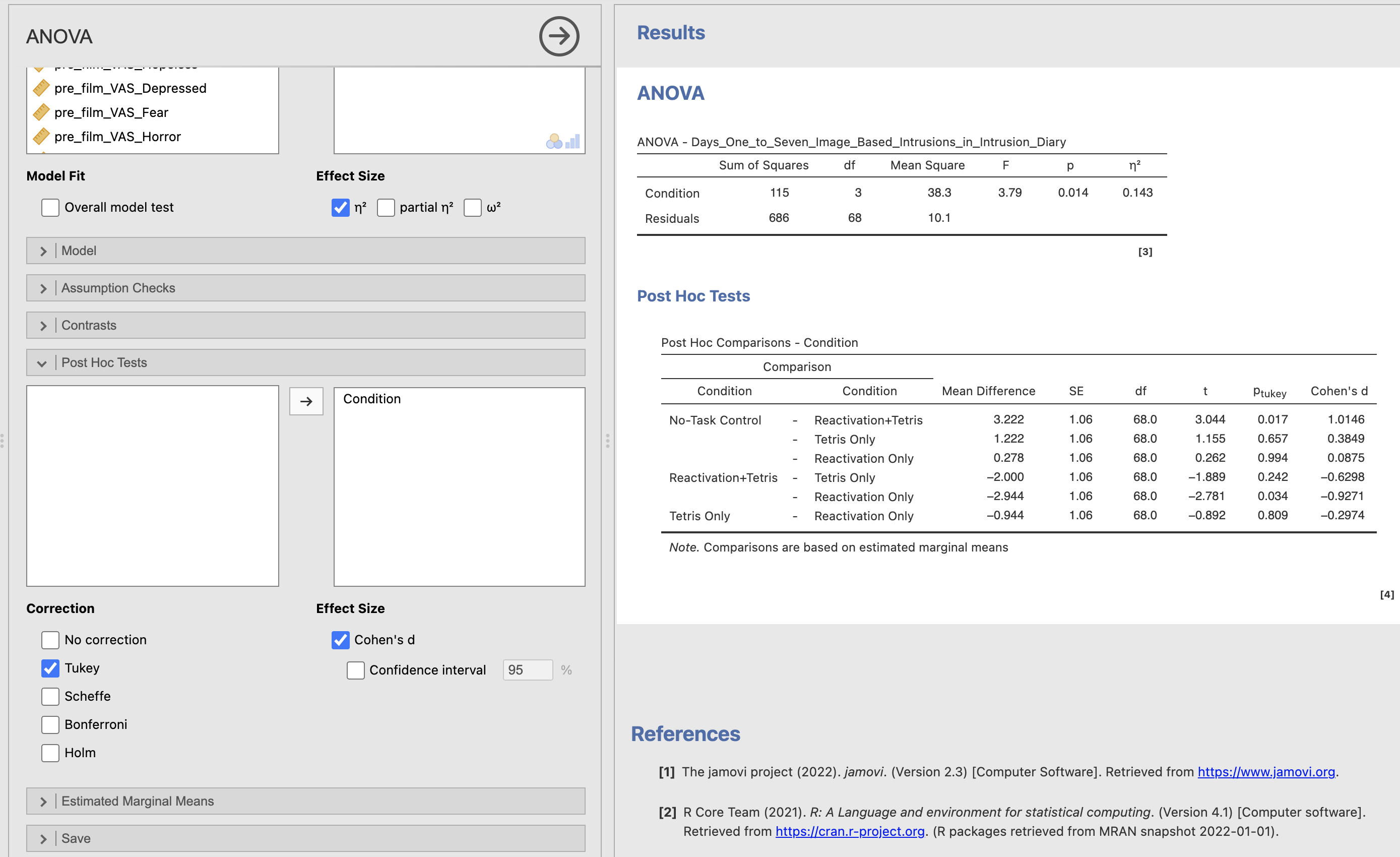Enable ω² effect size checkbox
Viewport: 1400px width, 857px height.
pyautogui.click(x=473, y=207)
